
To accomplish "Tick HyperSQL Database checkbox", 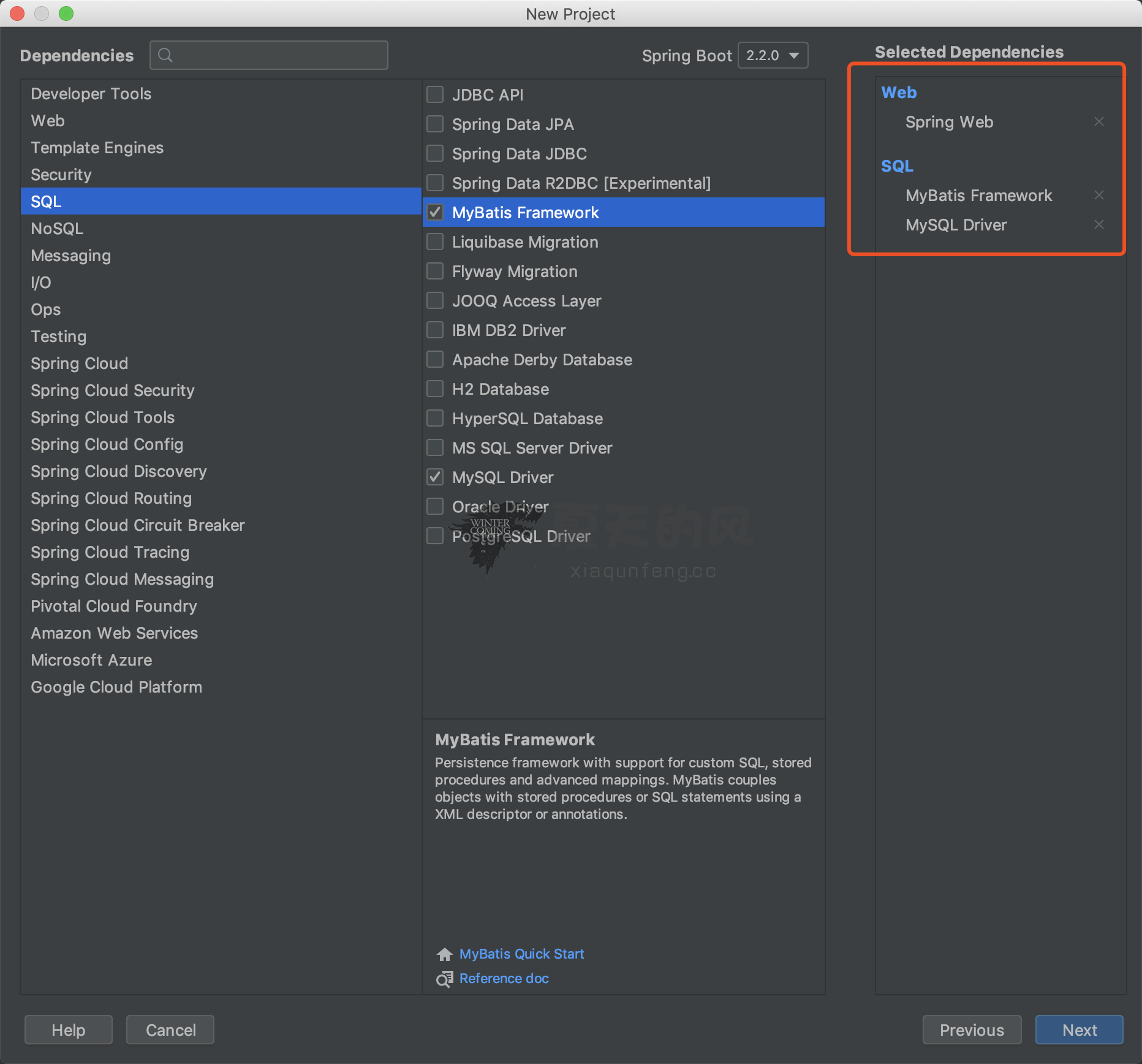I will [435, 418].
